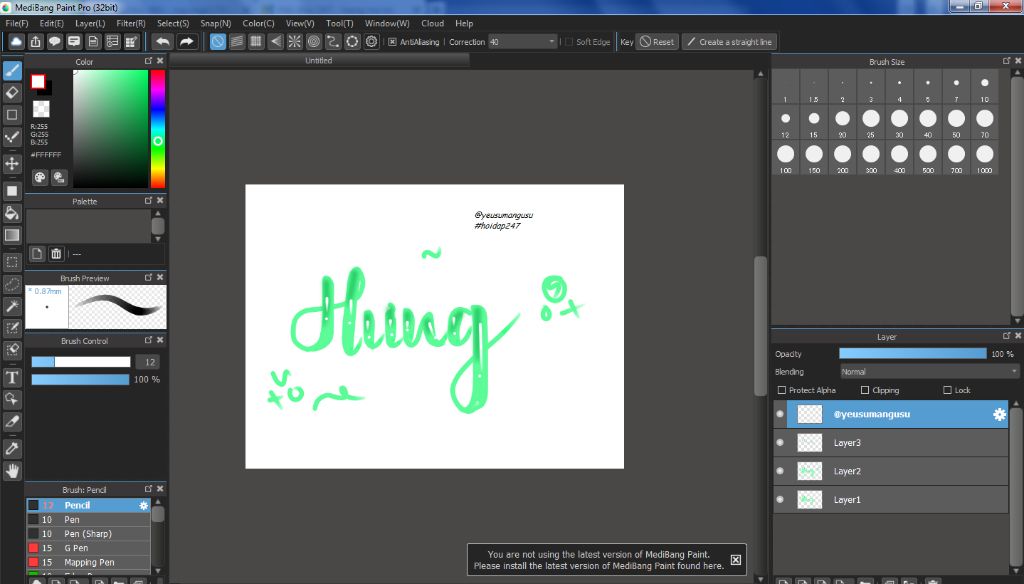Enable crisscross grid snap
The width and height of the screenshot is (1024, 584).
coord(256,42)
